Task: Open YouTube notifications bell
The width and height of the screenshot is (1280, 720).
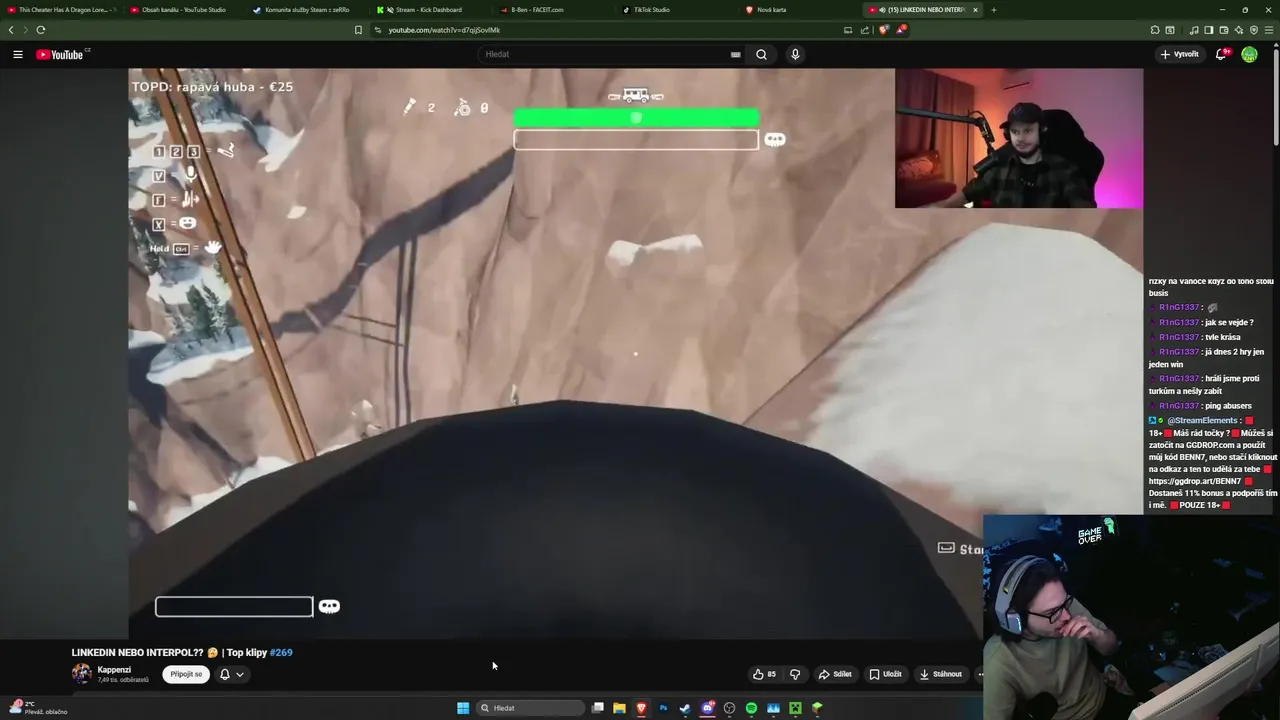Action: coord(1221,54)
